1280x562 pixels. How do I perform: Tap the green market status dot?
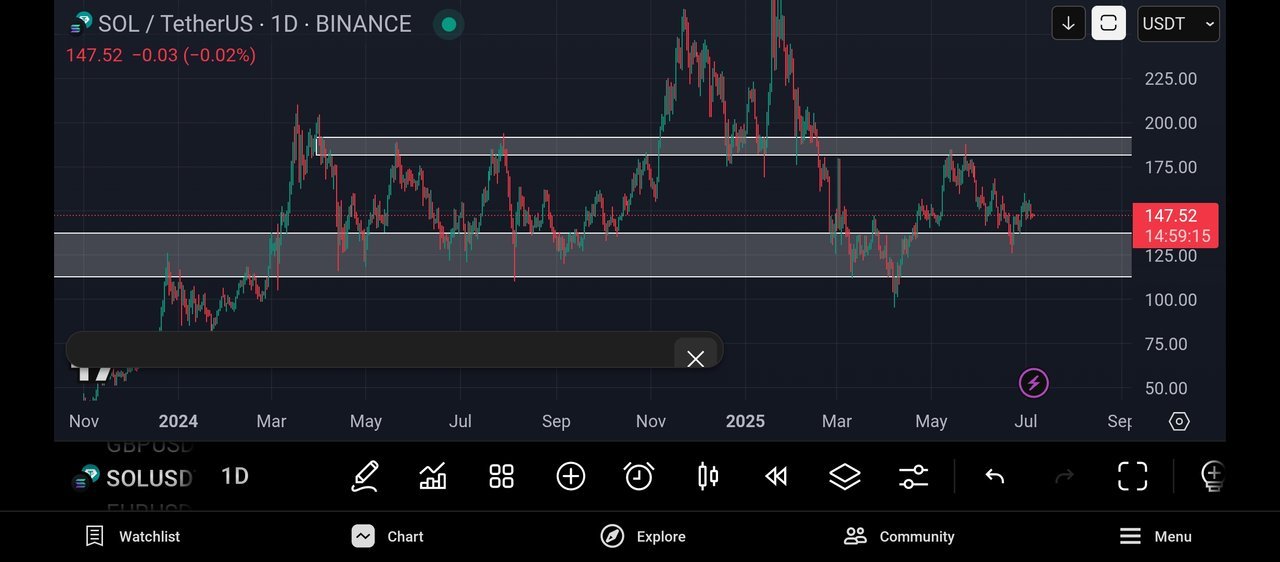(449, 24)
